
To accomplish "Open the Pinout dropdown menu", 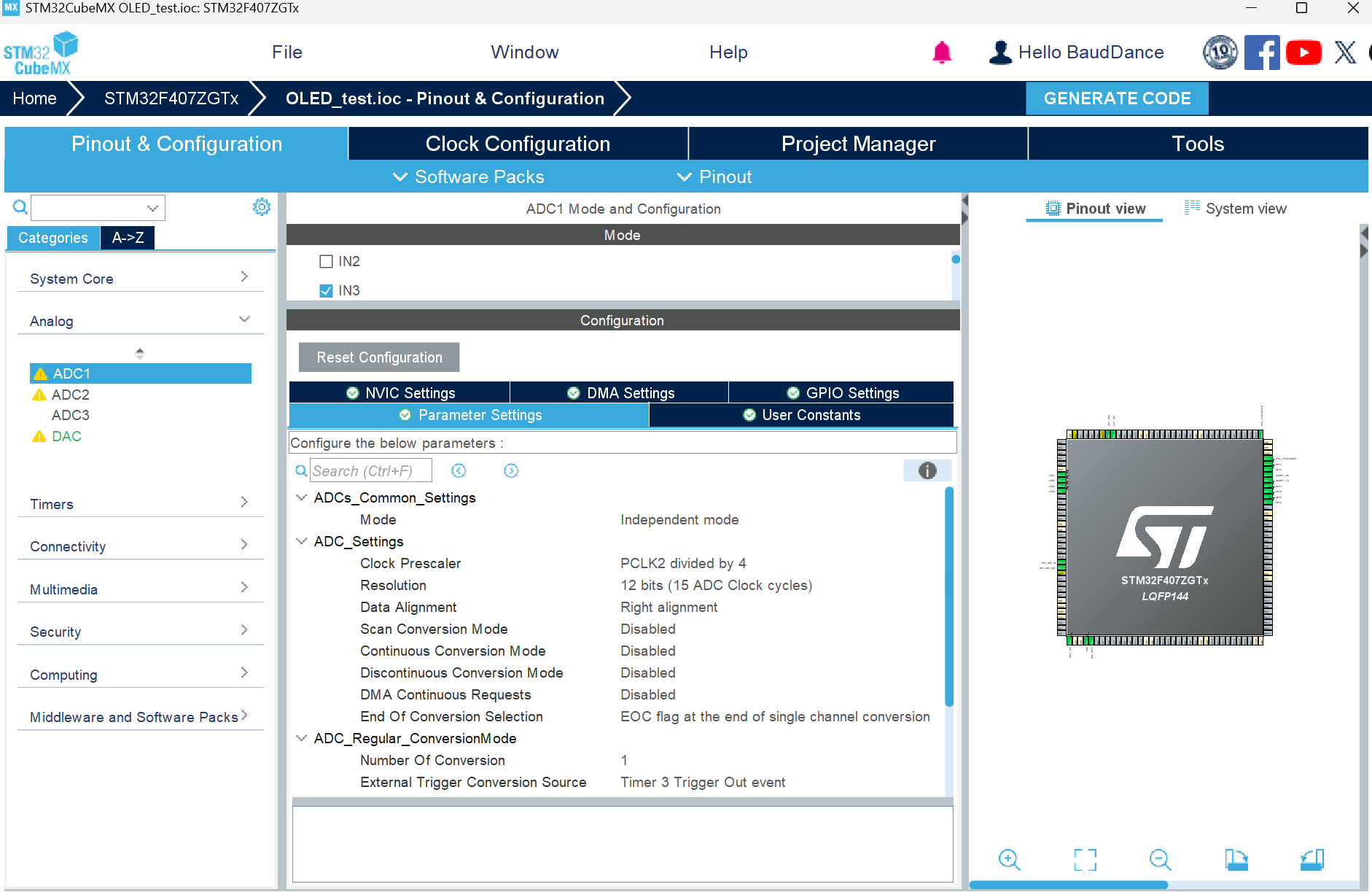I will pyautogui.click(x=714, y=177).
